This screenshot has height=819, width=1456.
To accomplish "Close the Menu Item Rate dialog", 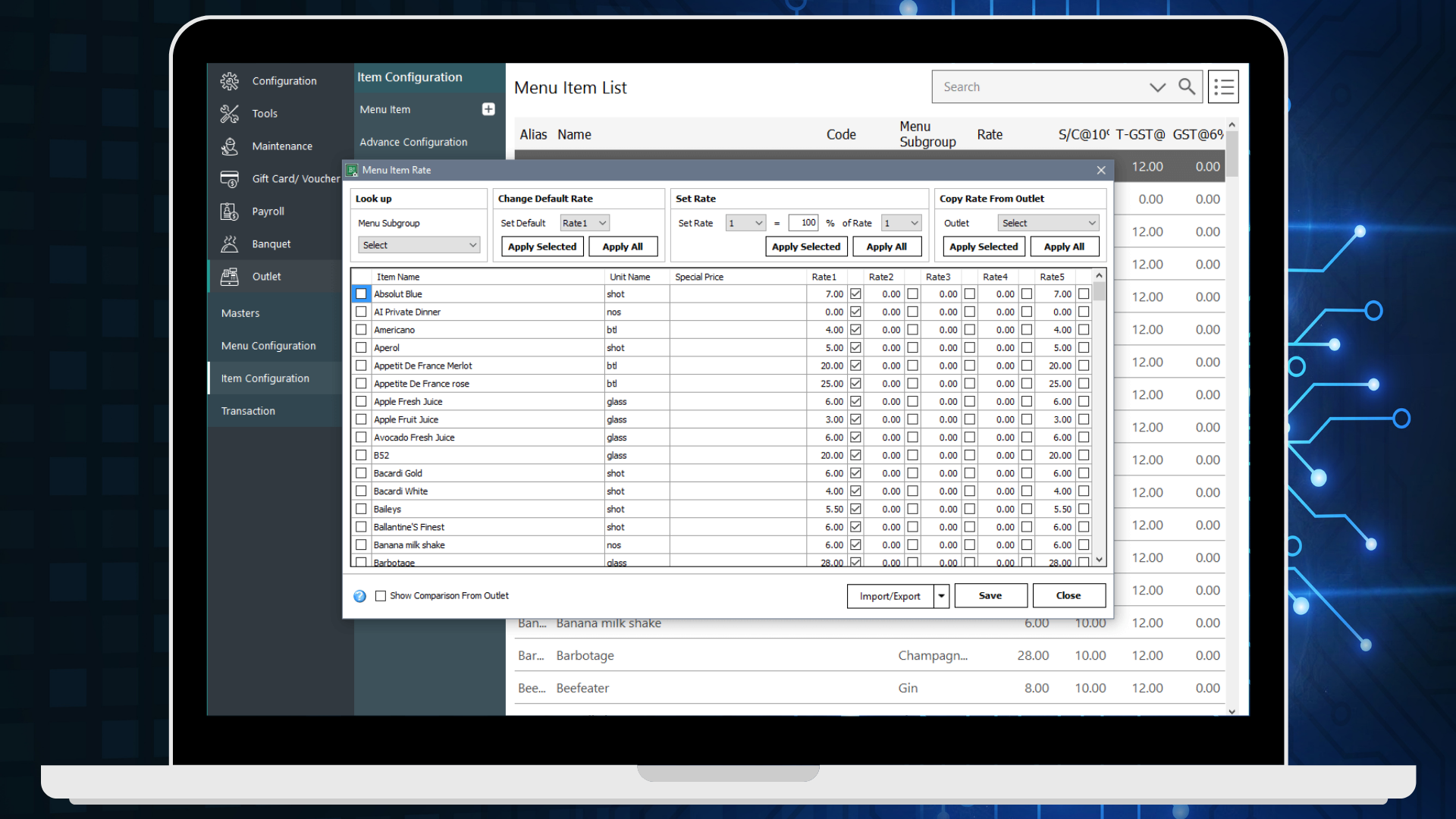I will click(1101, 171).
